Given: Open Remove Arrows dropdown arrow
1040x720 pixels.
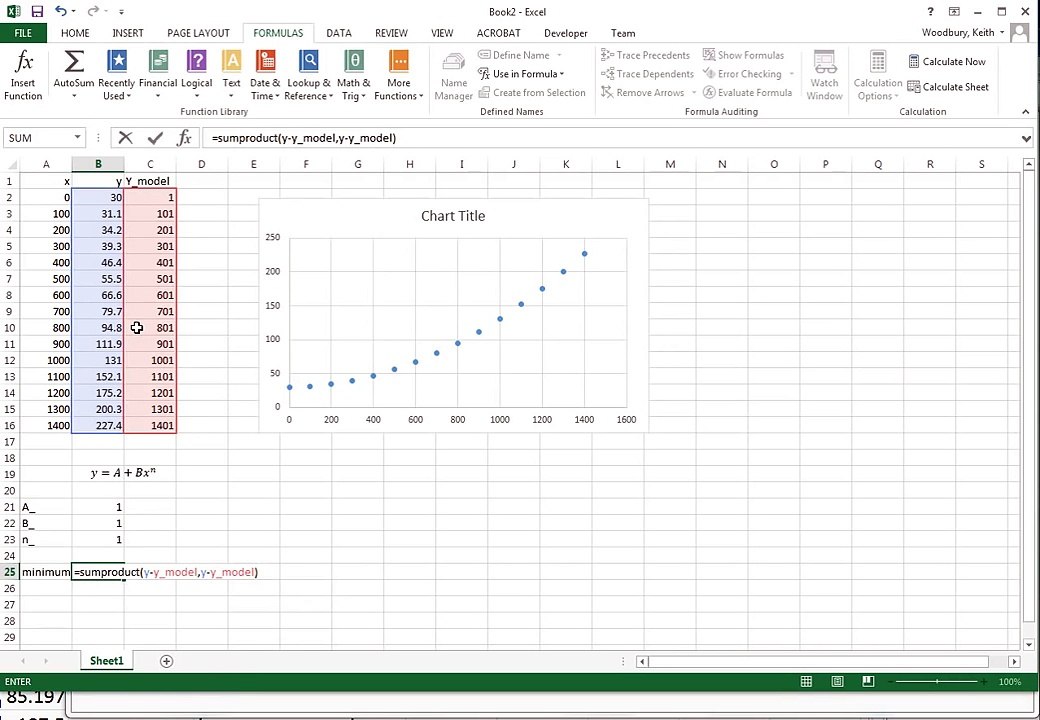Looking at the screenshot, I should pos(694,92).
